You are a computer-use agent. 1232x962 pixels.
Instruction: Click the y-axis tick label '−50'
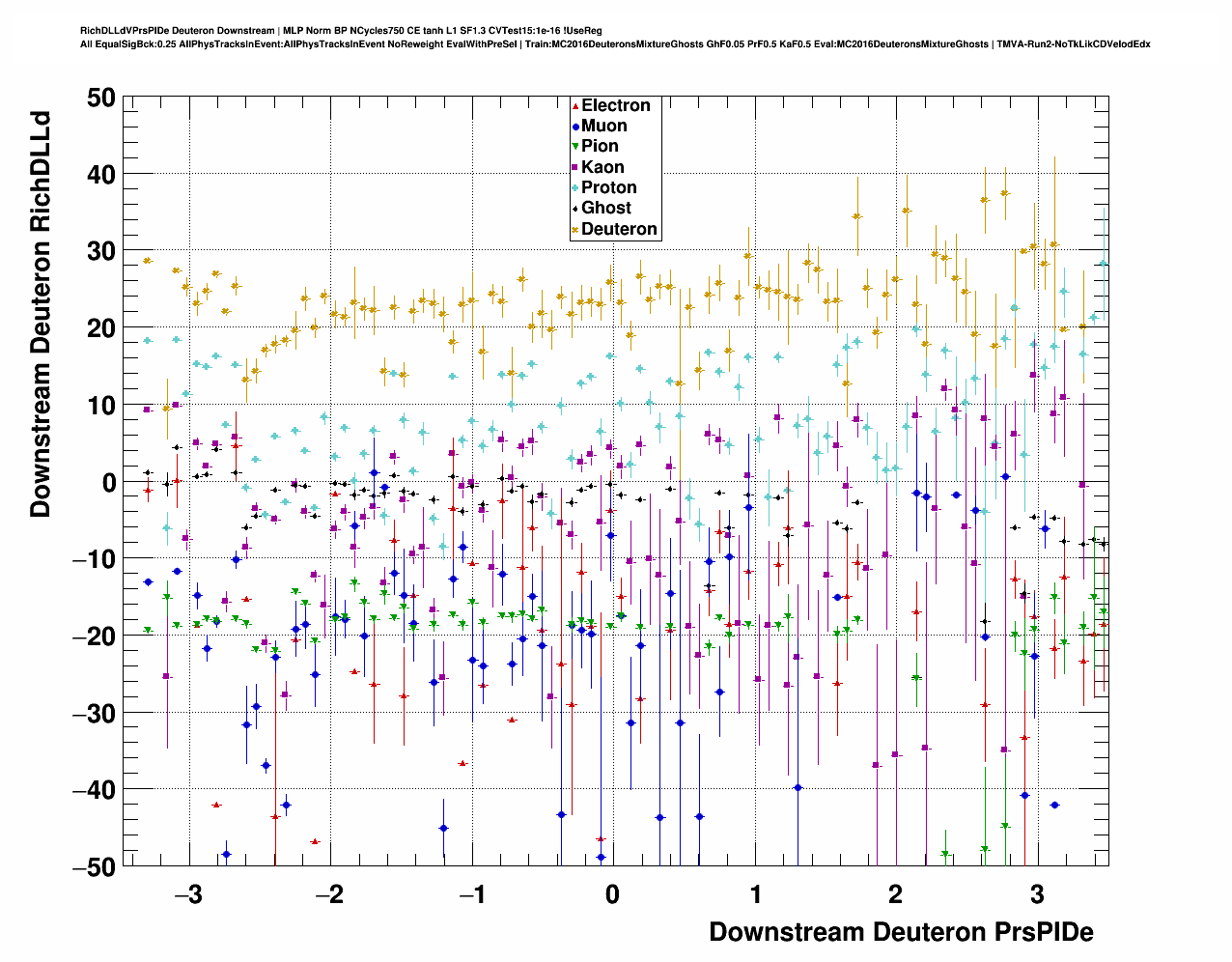94,867
